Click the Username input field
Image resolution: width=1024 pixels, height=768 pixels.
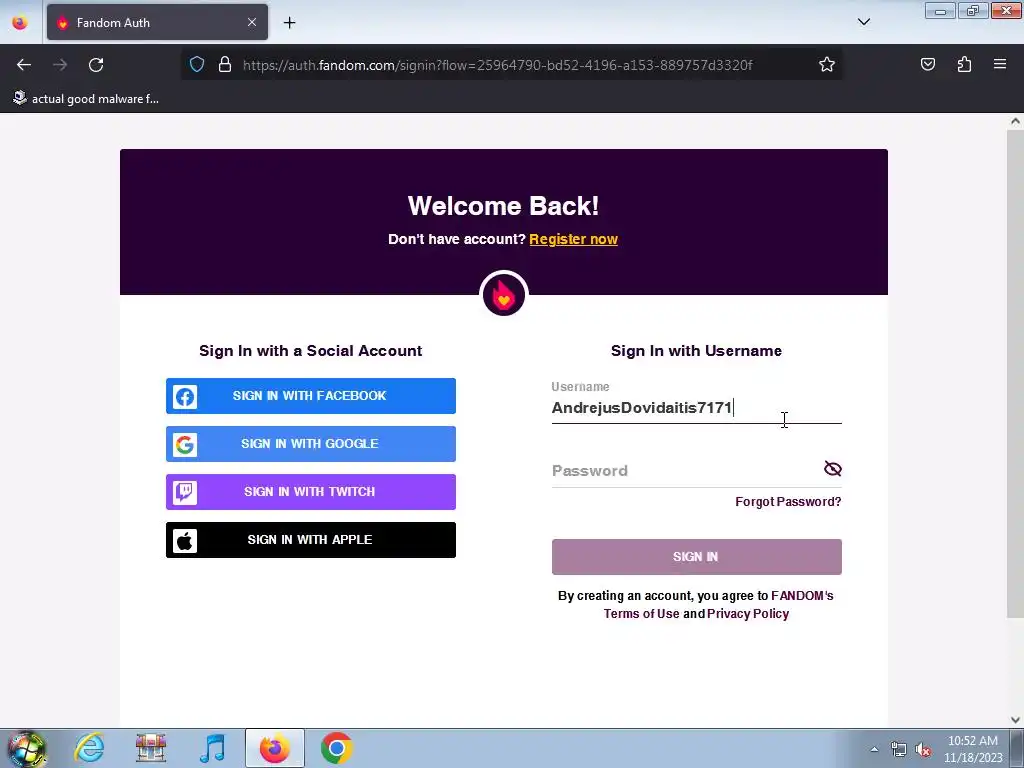pos(696,408)
